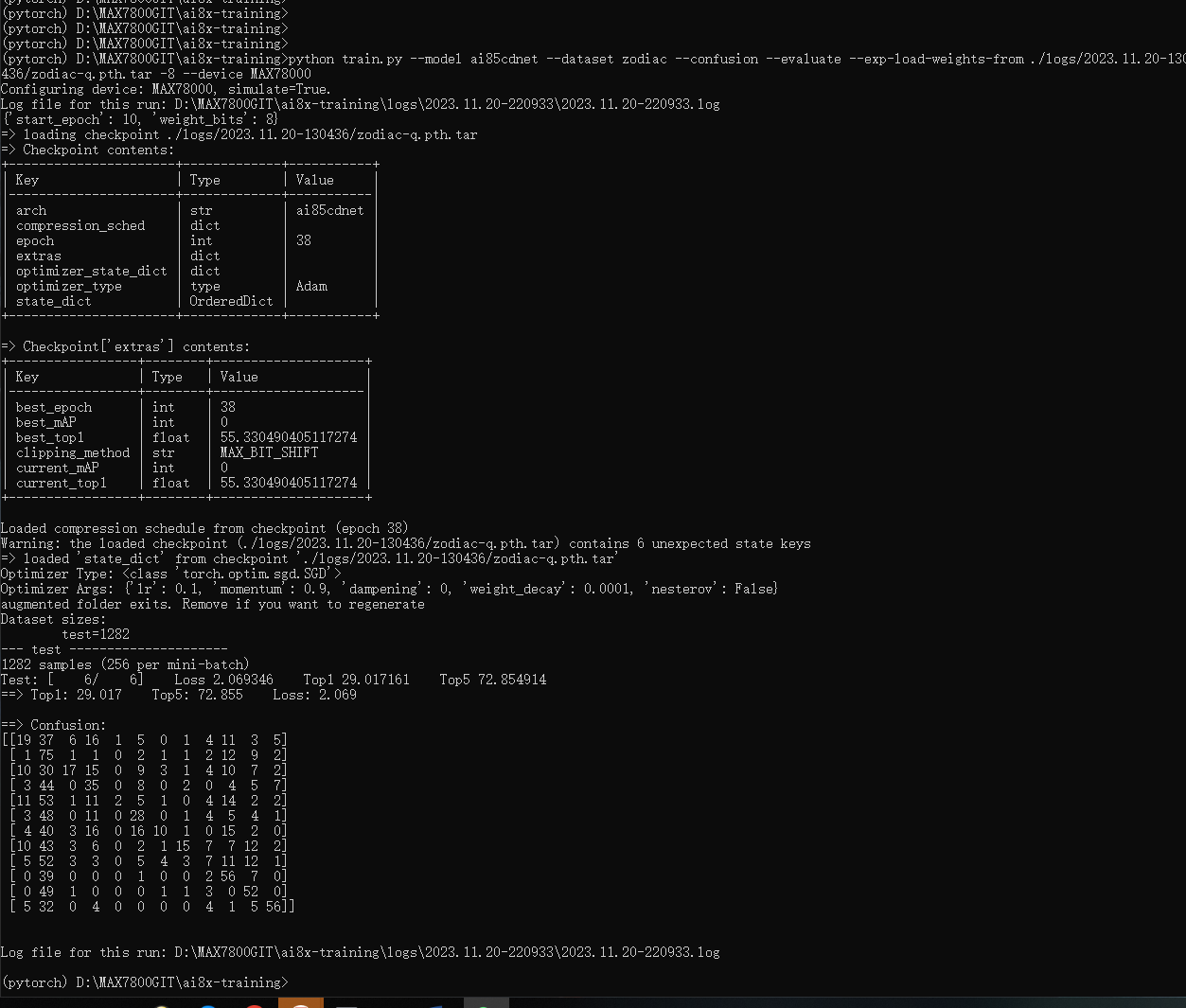Select the 'Checkpoint contents:' heading line
Image resolution: width=1186 pixels, height=1008 pixels.
87,150
